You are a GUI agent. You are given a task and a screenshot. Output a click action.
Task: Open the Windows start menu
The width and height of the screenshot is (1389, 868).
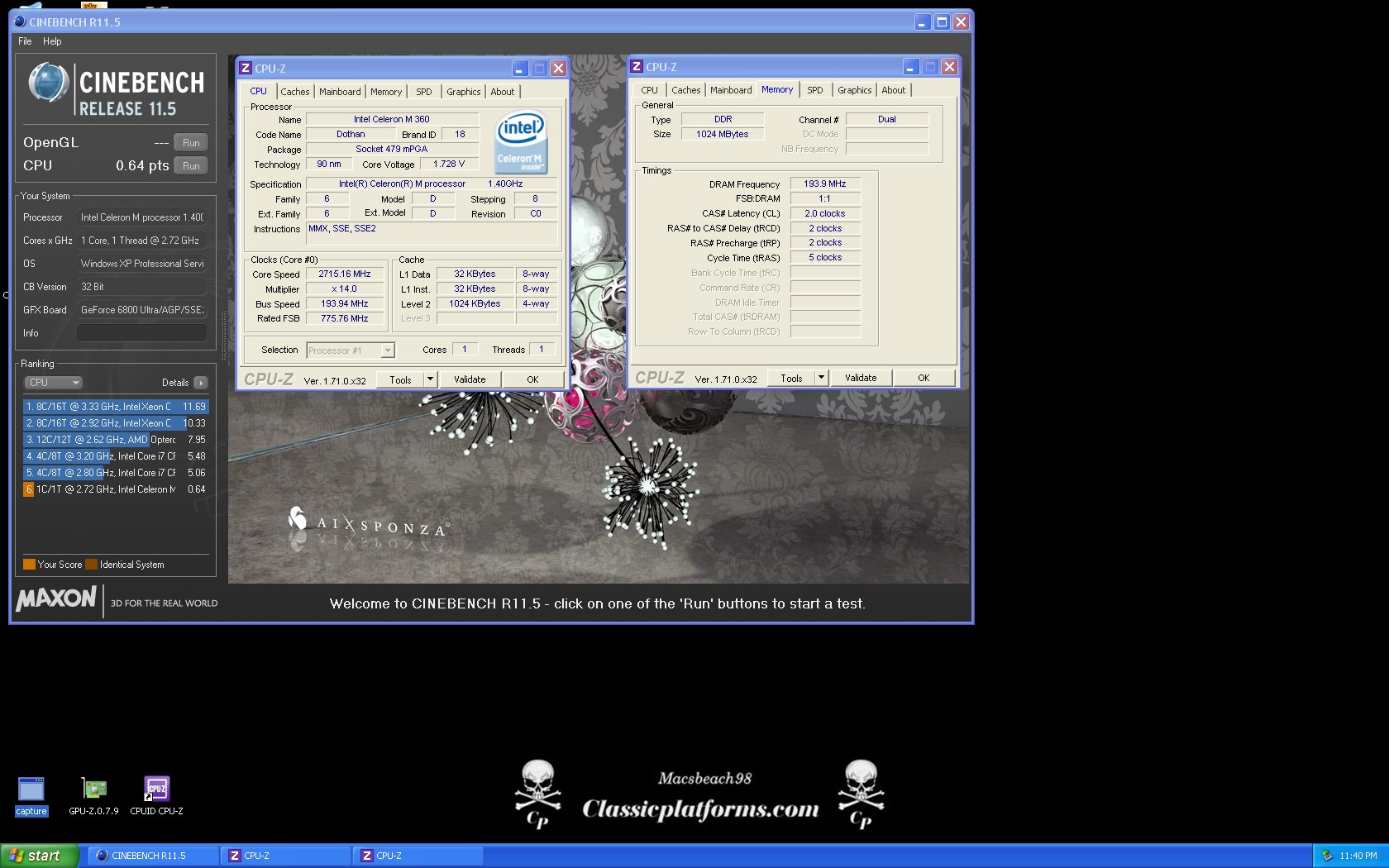[x=40, y=856]
